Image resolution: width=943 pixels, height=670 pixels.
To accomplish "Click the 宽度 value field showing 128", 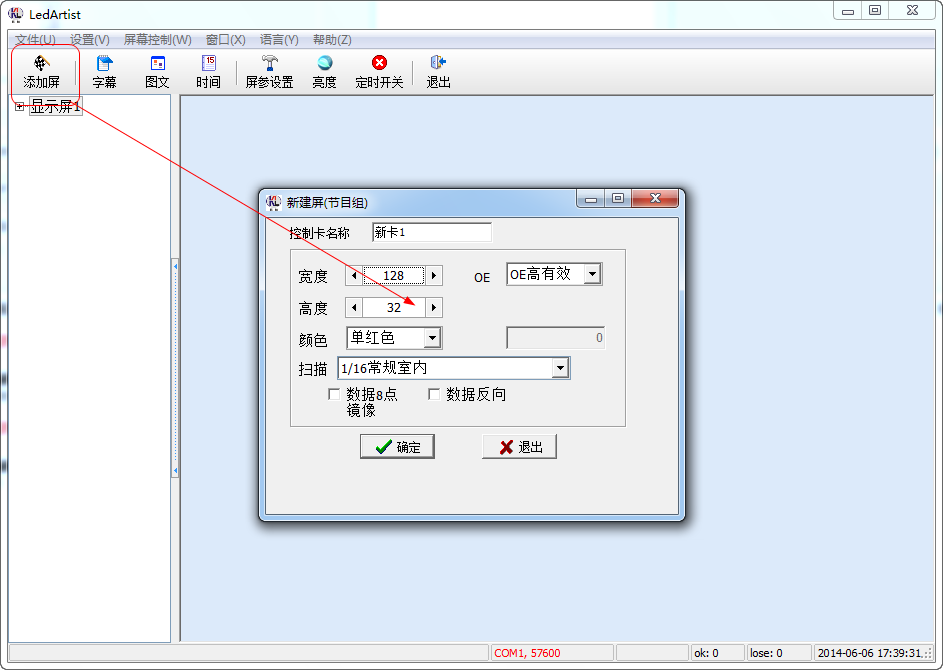I will coord(394,275).
